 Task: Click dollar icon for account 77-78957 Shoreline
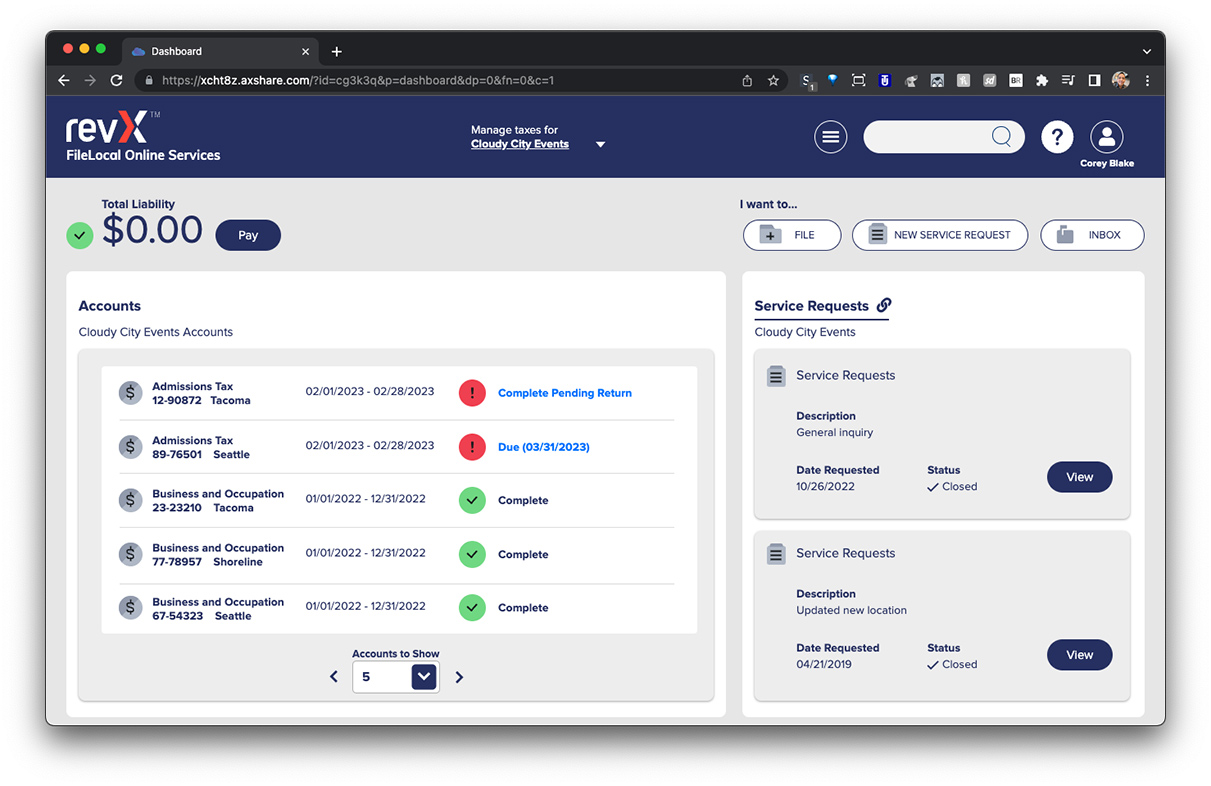(130, 554)
